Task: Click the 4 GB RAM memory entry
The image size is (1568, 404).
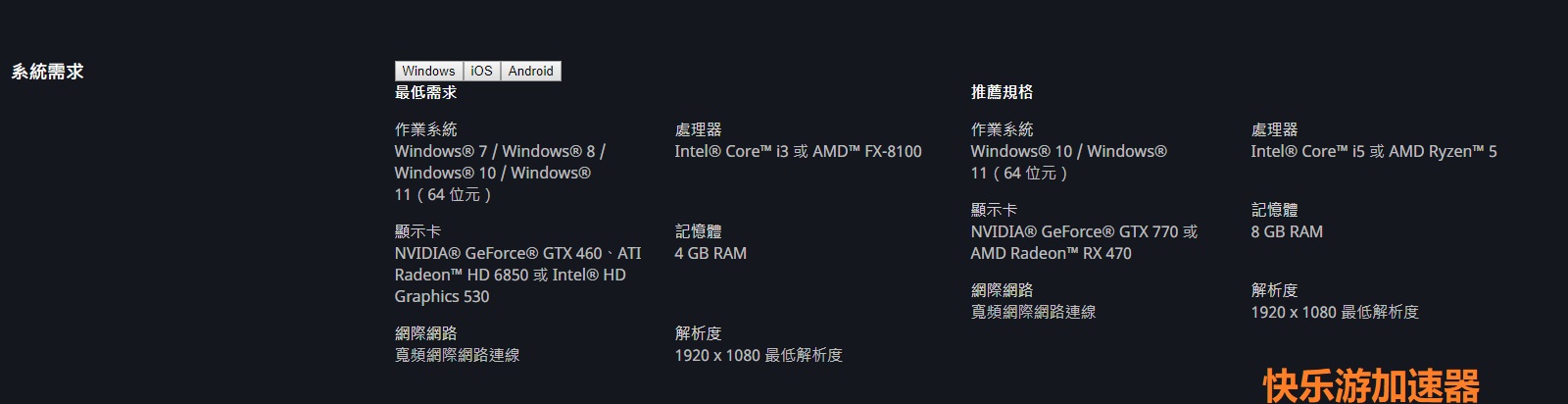Action: click(x=710, y=253)
